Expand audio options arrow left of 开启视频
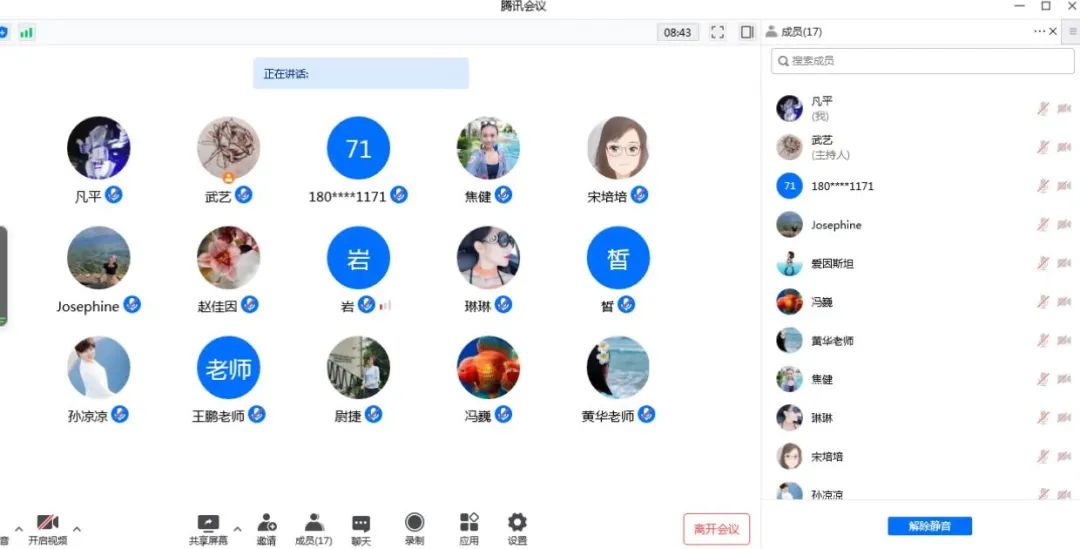This screenshot has width=1080, height=549. tap(18, 529)
